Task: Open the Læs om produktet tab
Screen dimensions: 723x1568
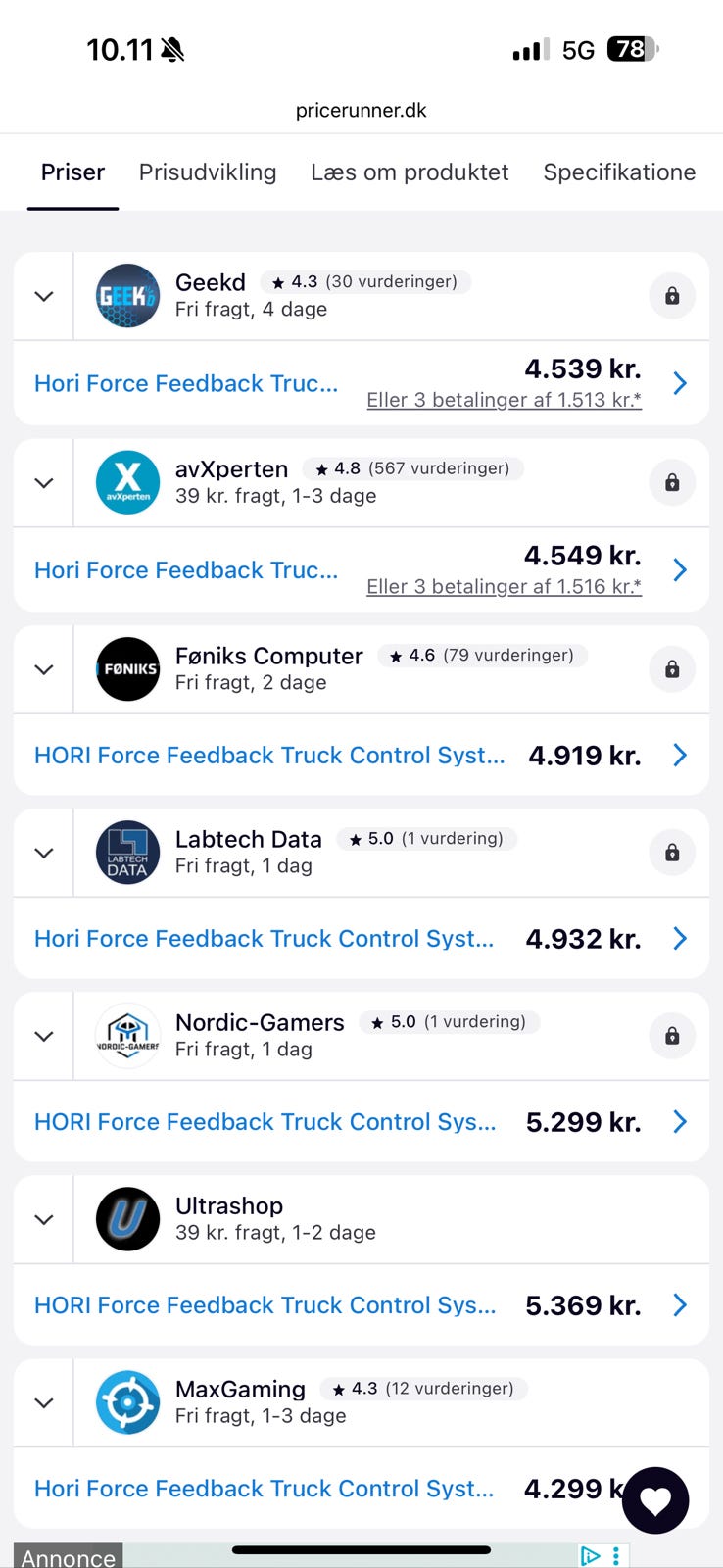Action: [x=410, y=172]
